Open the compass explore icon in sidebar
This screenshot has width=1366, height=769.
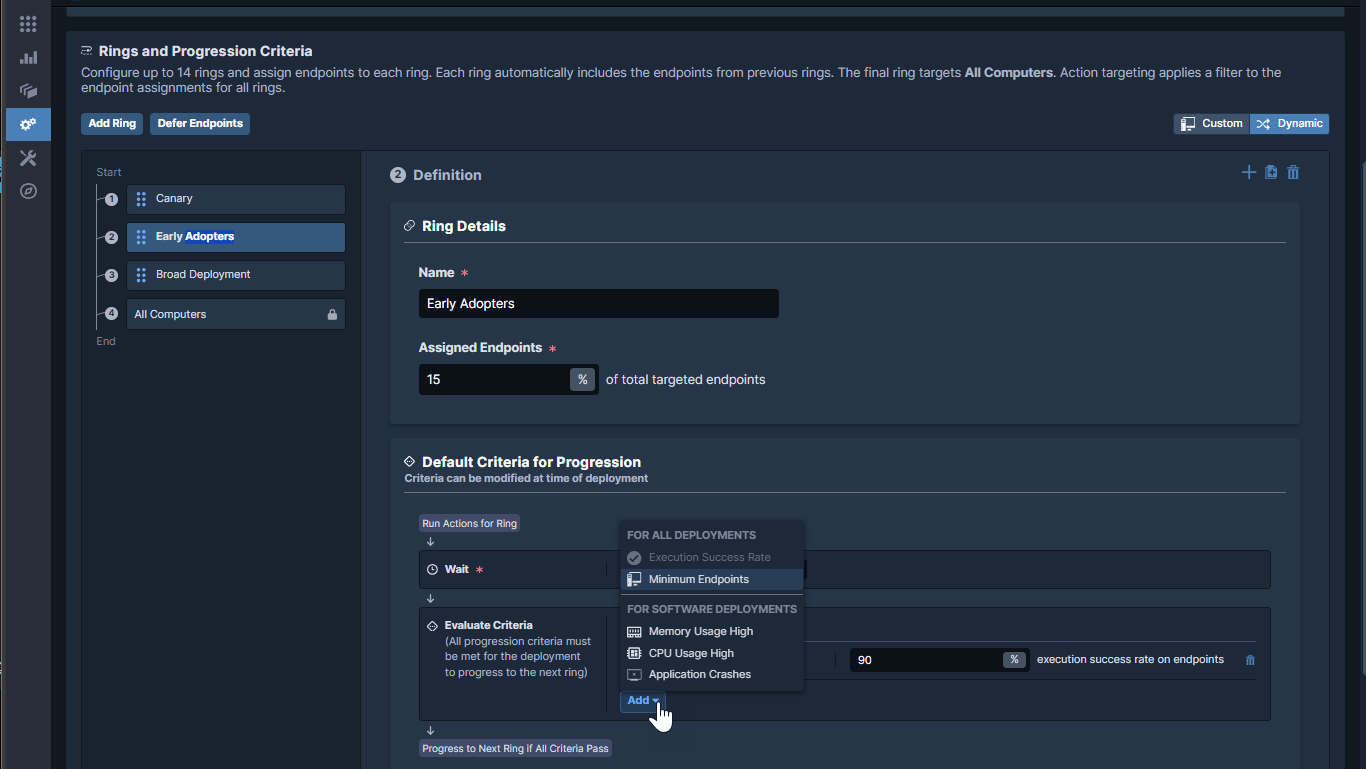tap(28, 191)
